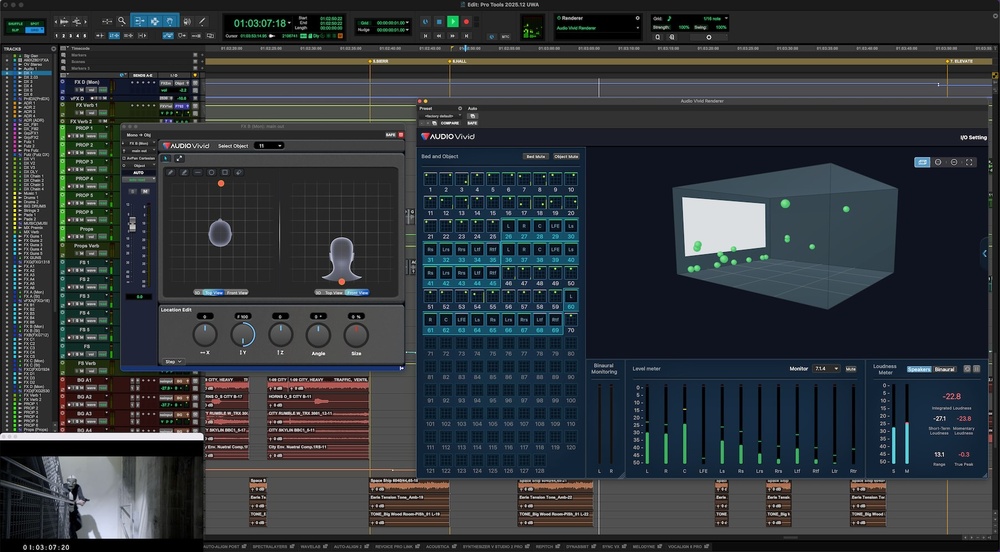Click the Y position knob
The width and height of the screenshot is (1000, 552).
coord(243,336)
